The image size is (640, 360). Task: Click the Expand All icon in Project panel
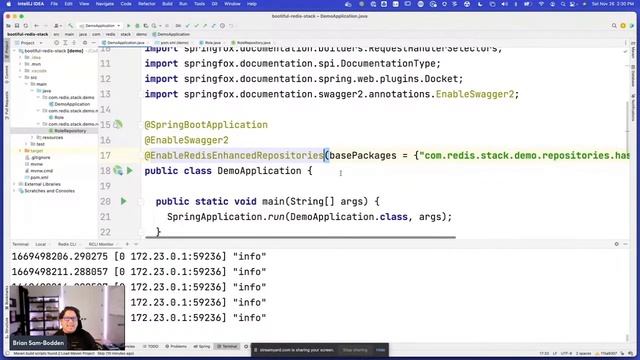pyautogui.click(x=65, y=42)
